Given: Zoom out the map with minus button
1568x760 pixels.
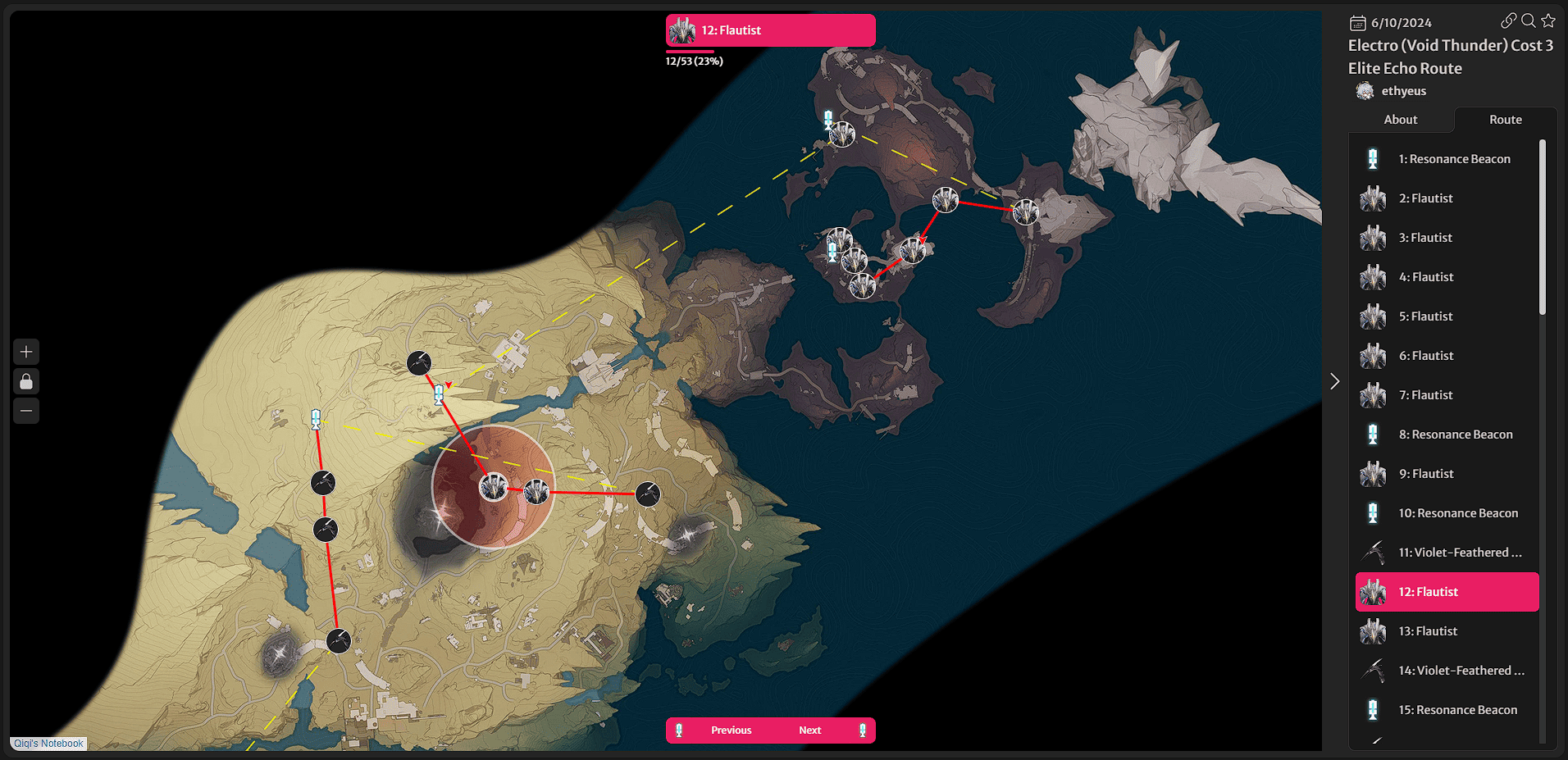Looking at the screenshot, I should pos(26,411).
